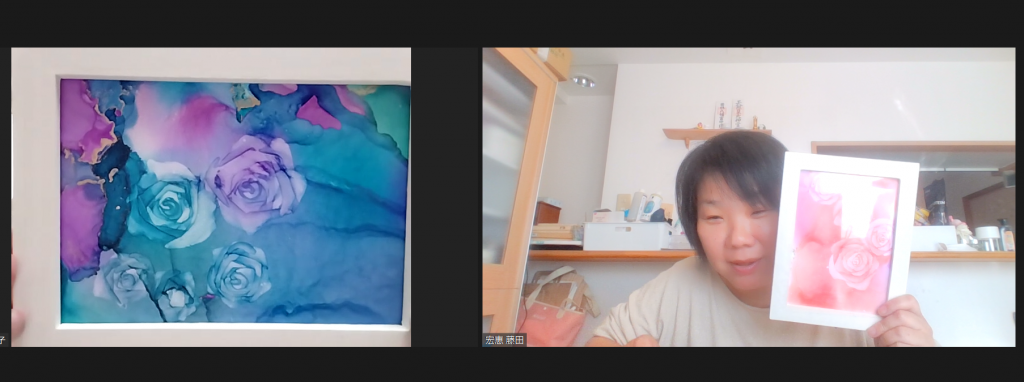
Task: Click the white storage box on counter
Action: [x=626, y=236]
